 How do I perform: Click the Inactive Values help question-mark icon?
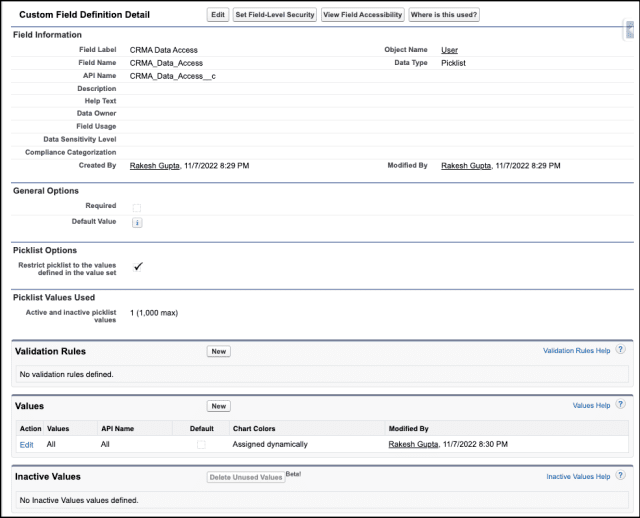[621, 476]
